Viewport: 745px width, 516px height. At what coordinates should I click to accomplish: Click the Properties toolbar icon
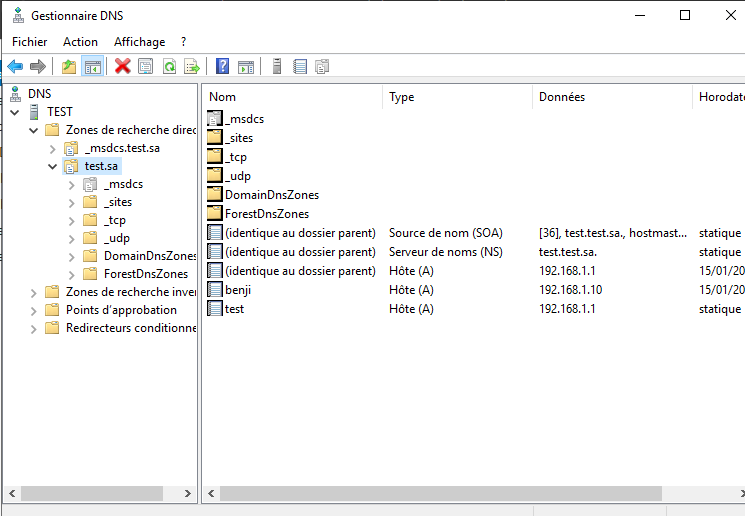pyautogui.click(x=146, y=67)
